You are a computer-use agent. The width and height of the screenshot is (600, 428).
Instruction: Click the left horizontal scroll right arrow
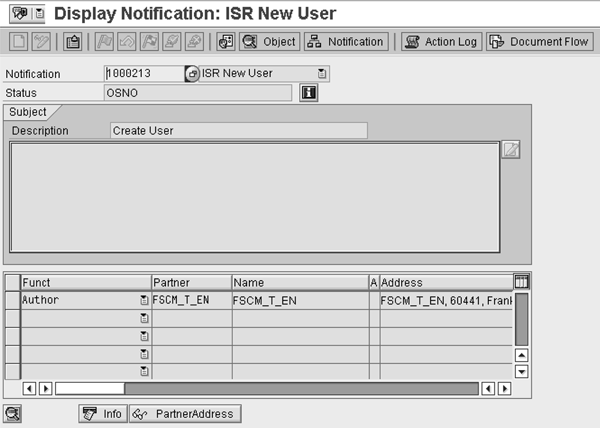[x=46, y=389]
